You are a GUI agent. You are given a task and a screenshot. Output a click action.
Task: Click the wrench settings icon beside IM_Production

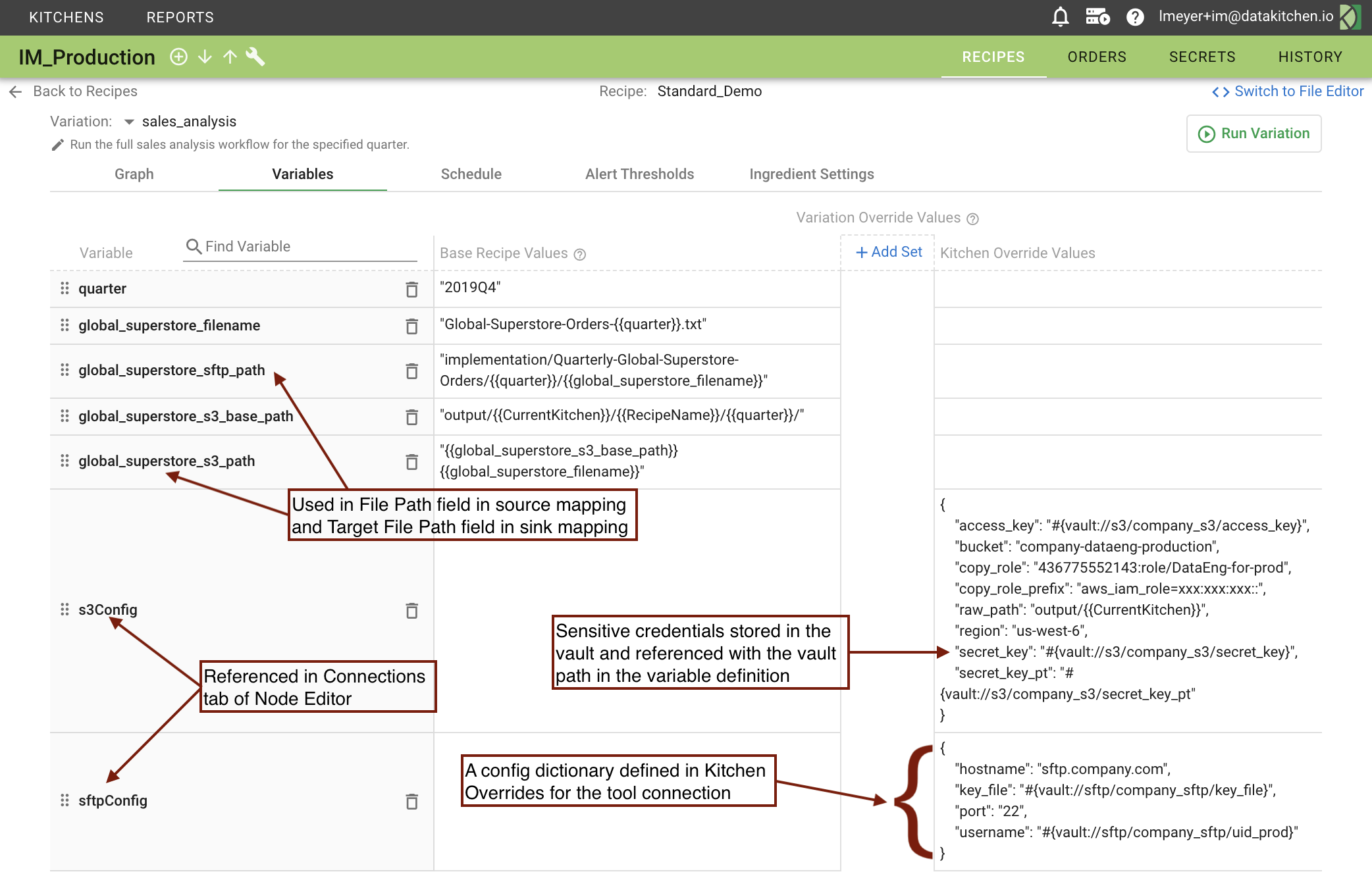[x=255, y=57]
